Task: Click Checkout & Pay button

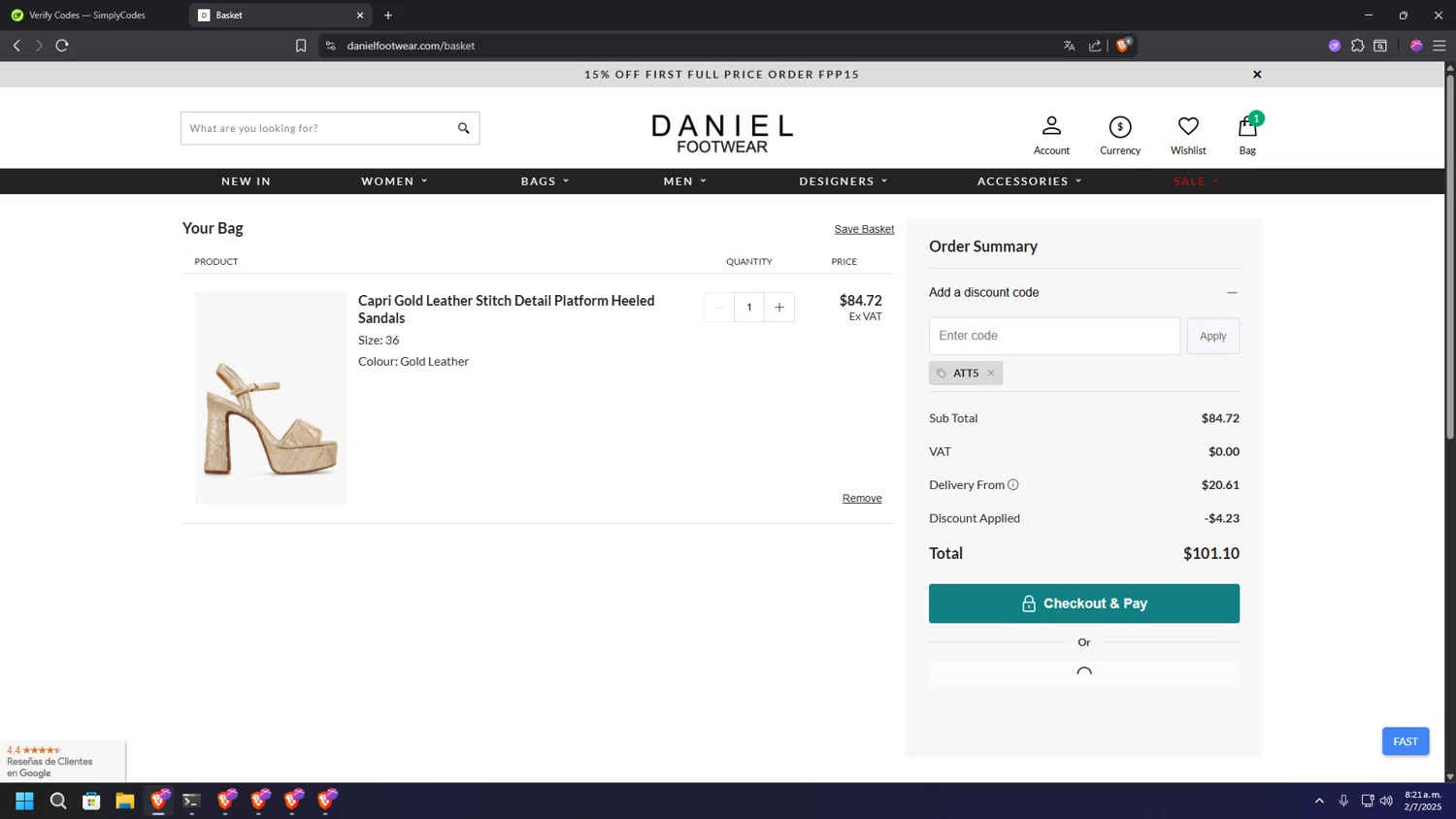Action: pos(1084,604)
